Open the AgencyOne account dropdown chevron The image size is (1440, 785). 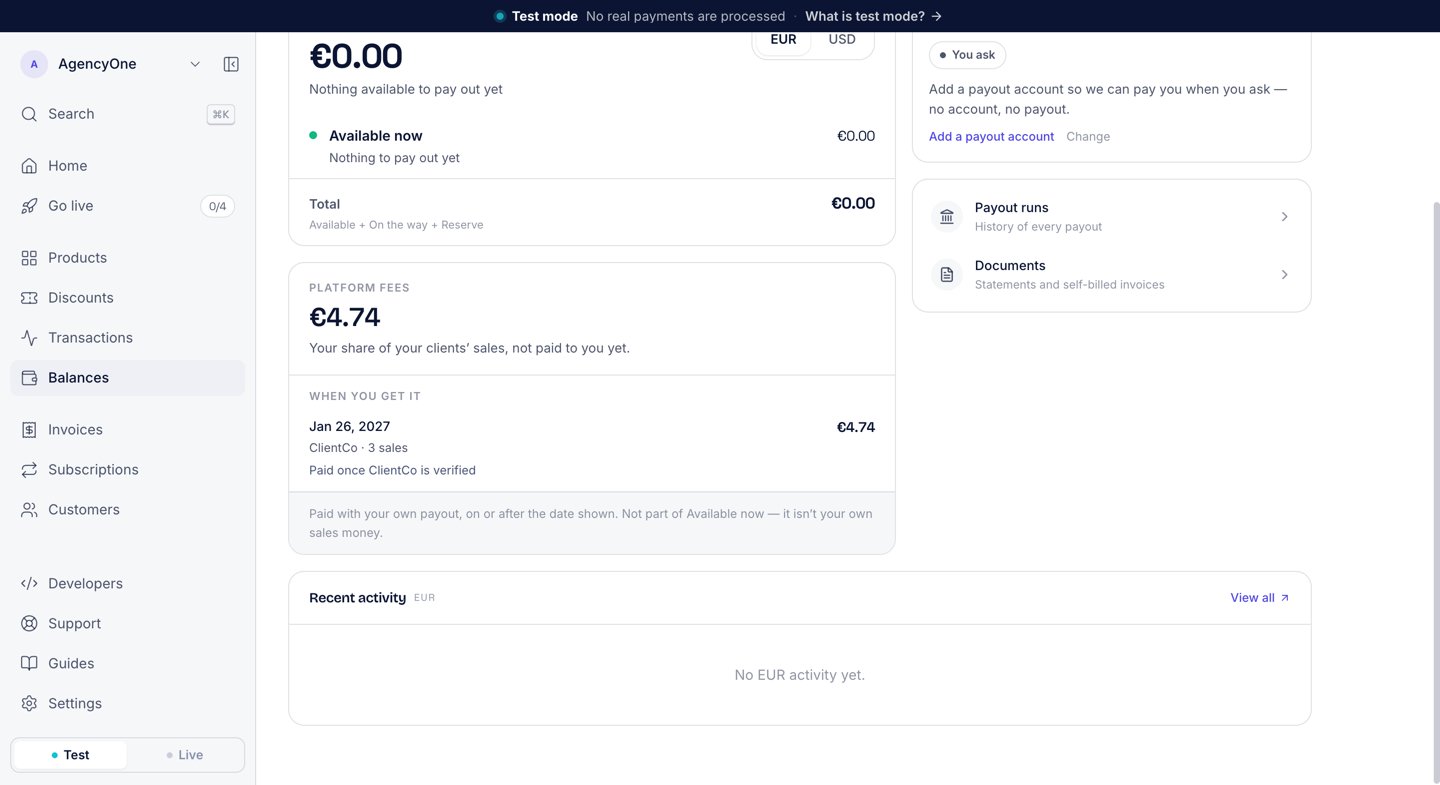(195, 64)
